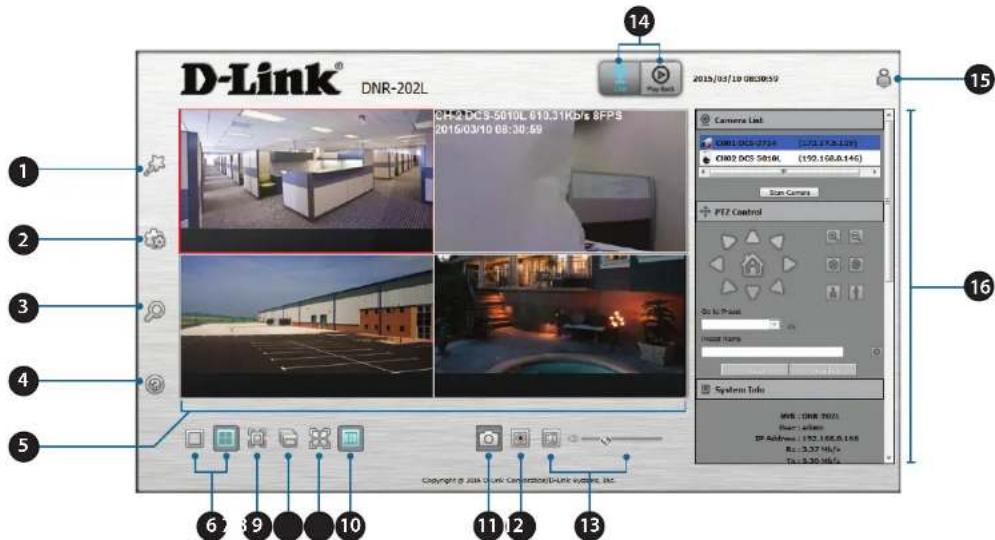Click the PTZ right arrow
The height and width of the screenshot is (540, 995).
coord(789,264)
